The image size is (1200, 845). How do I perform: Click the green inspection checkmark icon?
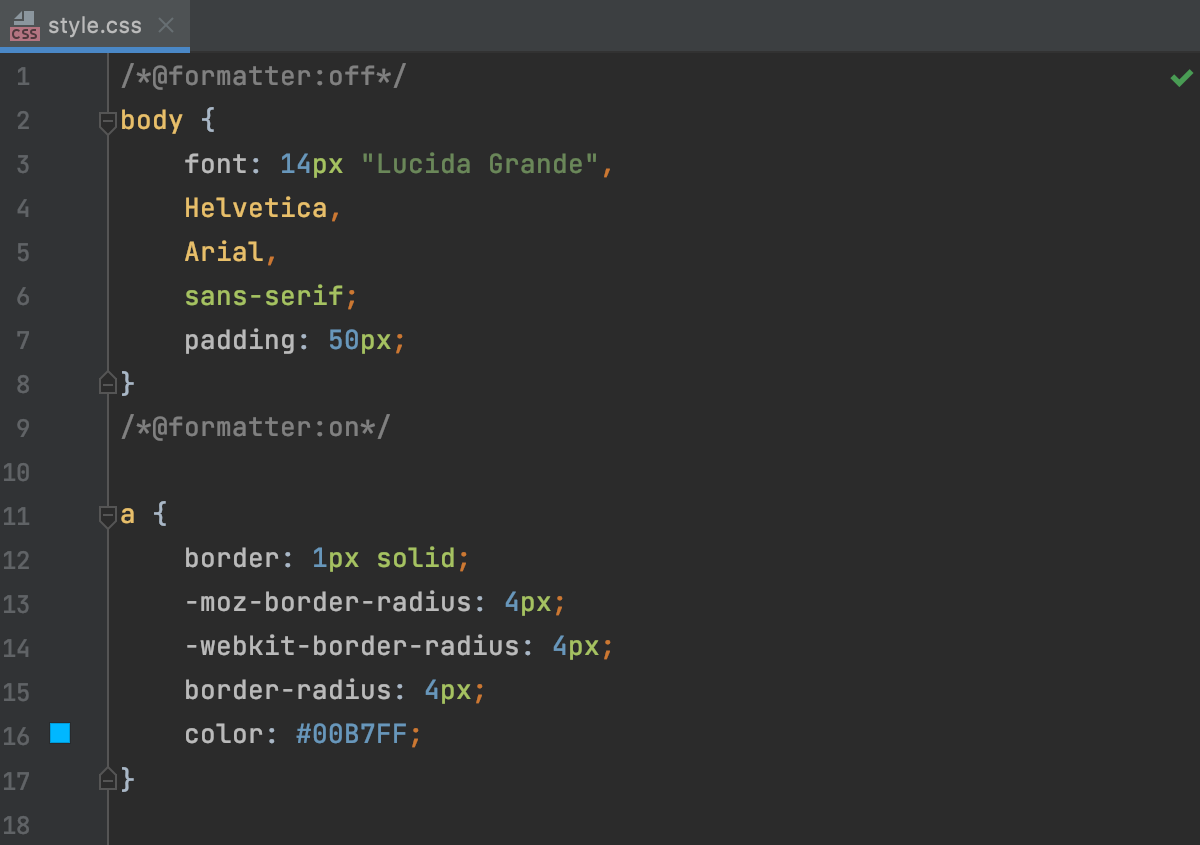(x=1181, y=78)
